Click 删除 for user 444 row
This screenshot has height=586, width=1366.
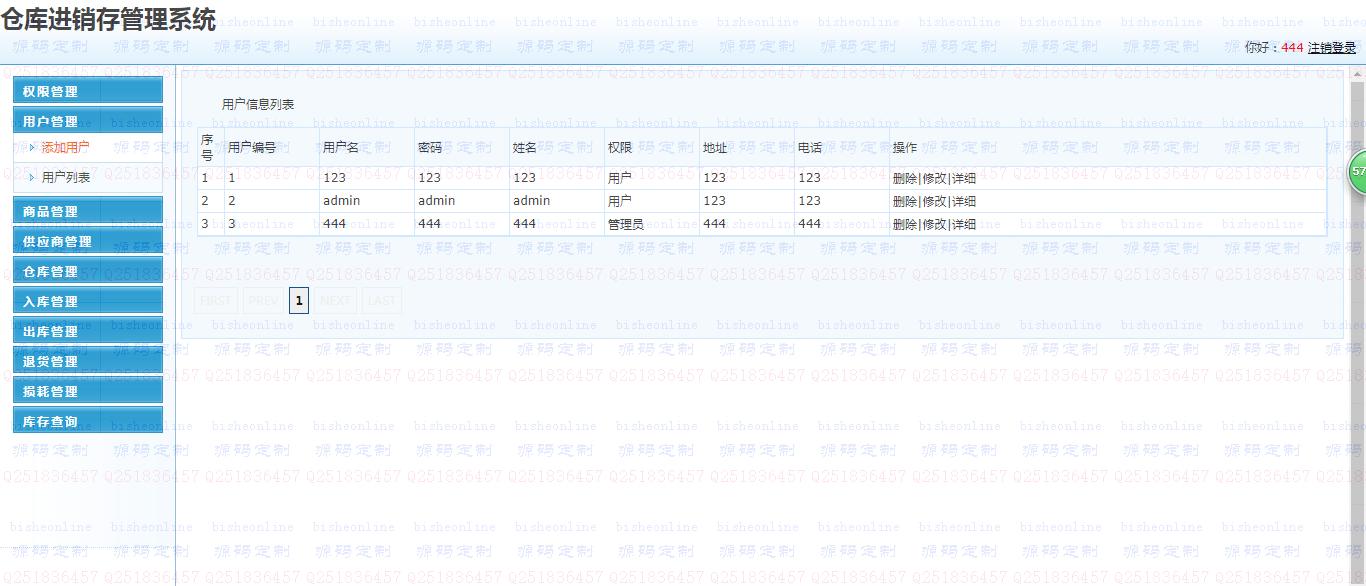pyautogui.click(x=905, y=224)
